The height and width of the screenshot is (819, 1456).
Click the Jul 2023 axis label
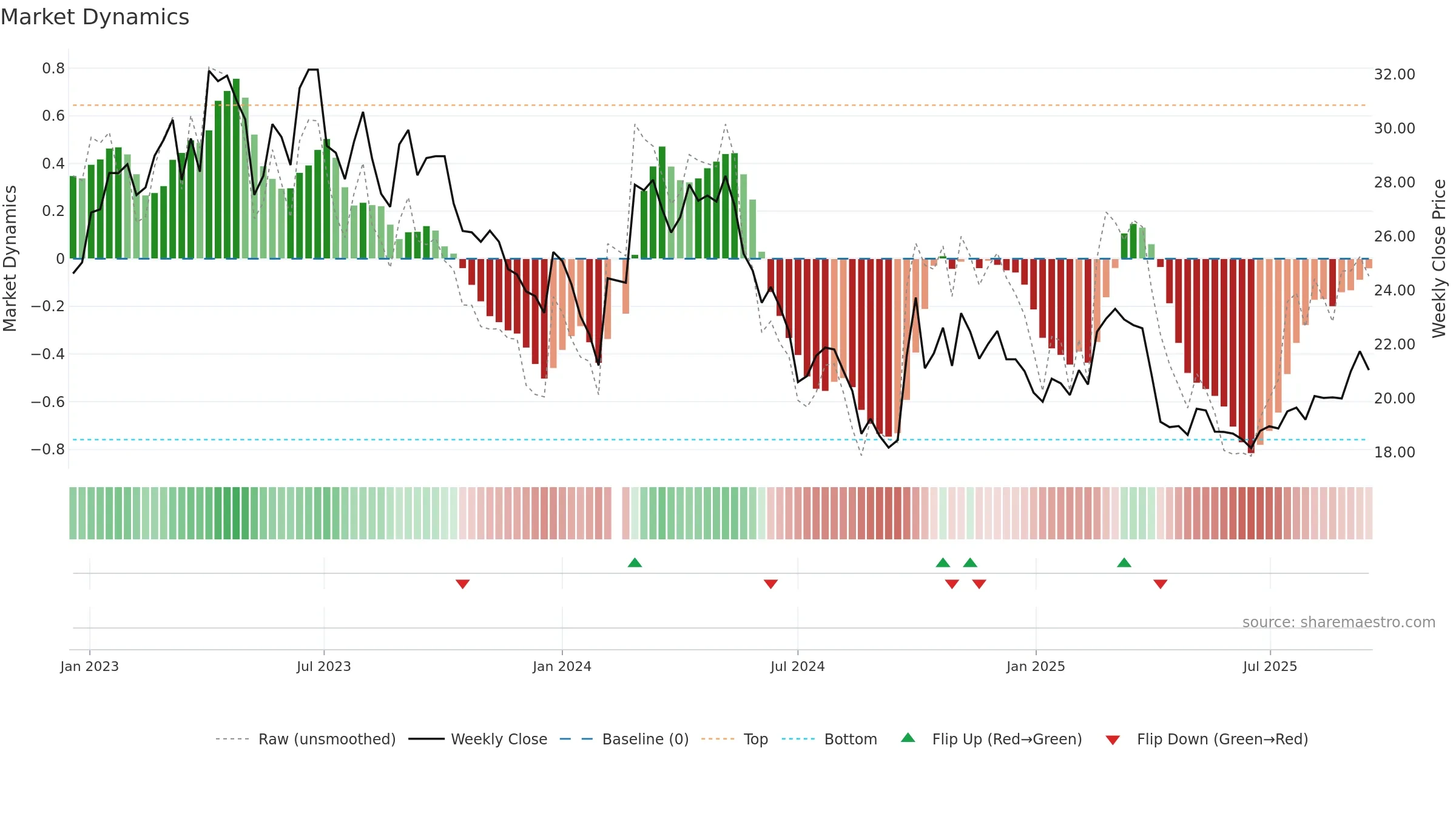point(324,666)
